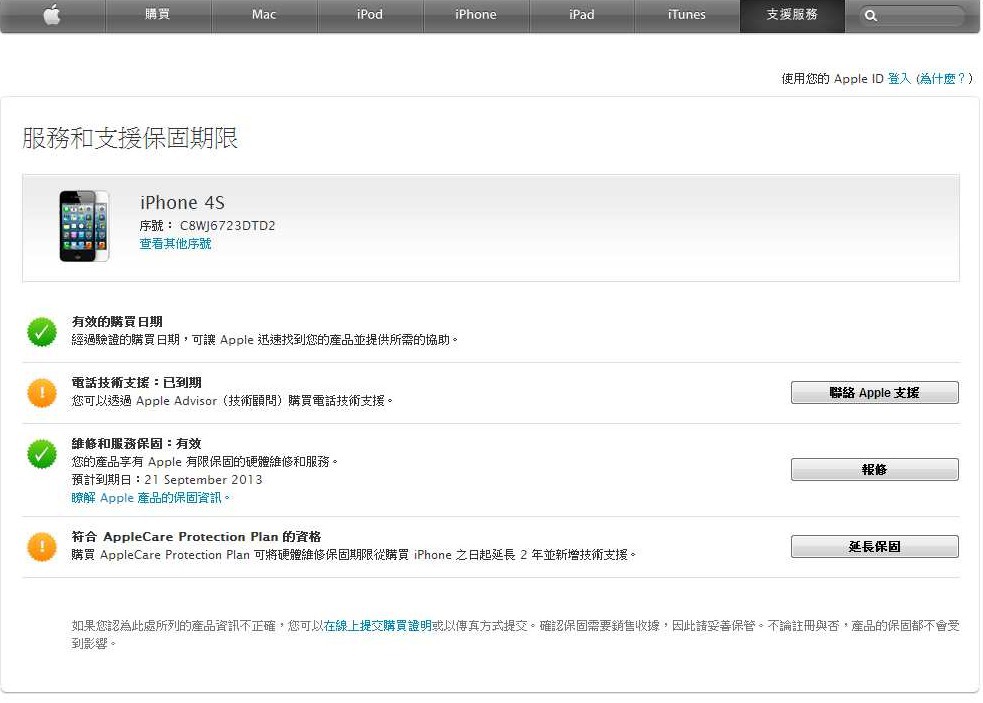Click the 登入 sign-in link
This screenshot has width=983, height=703.
click(x=898, y=78)
